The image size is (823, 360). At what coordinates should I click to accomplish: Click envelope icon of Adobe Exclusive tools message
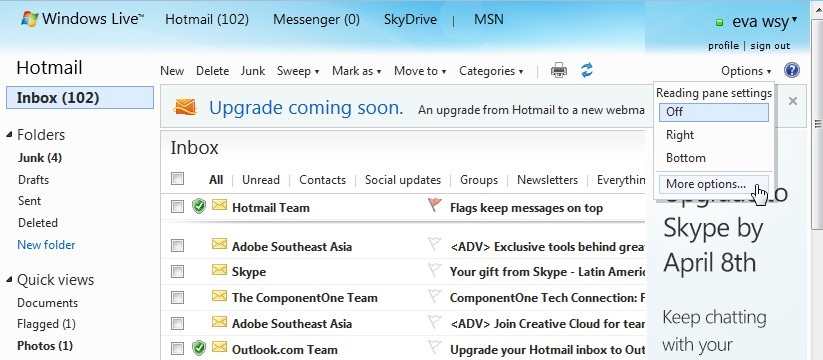(219, 244)
